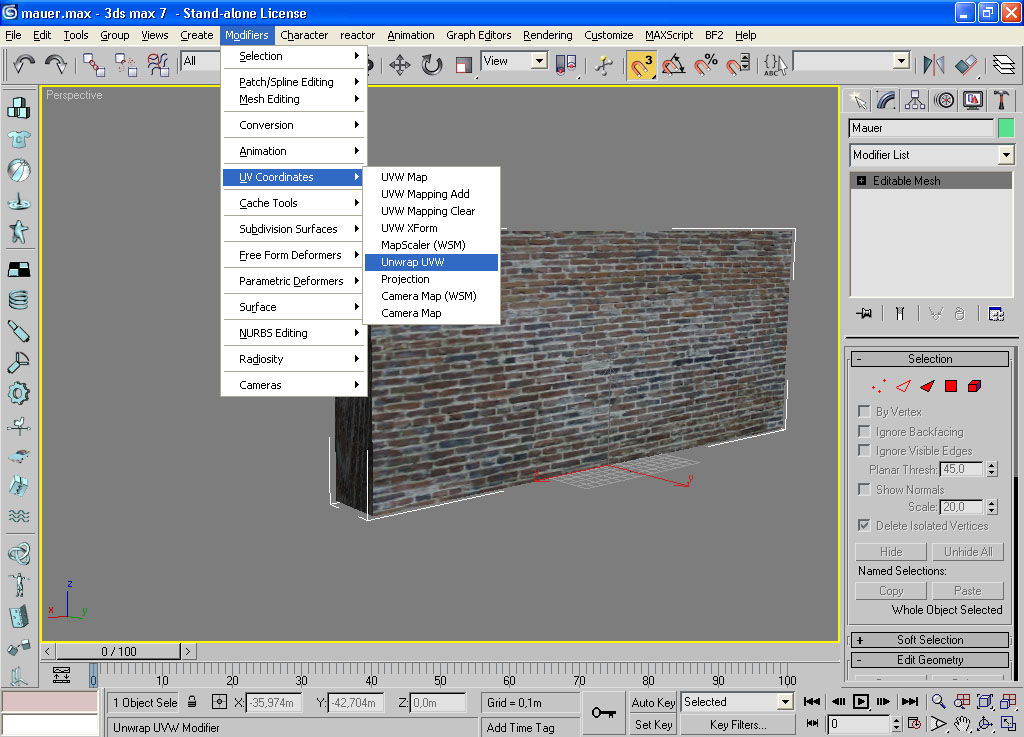The image size is (1024, 737).
Task: Uncheck Delete Isolated Vertices
Action: [864, 525]
